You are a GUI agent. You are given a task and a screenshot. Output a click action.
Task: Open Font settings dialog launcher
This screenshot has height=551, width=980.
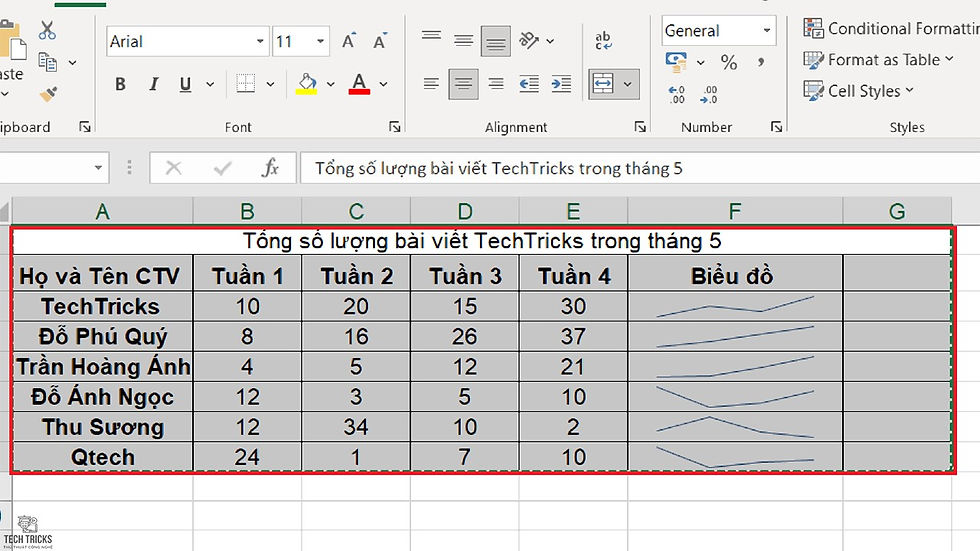click(394, 127)
